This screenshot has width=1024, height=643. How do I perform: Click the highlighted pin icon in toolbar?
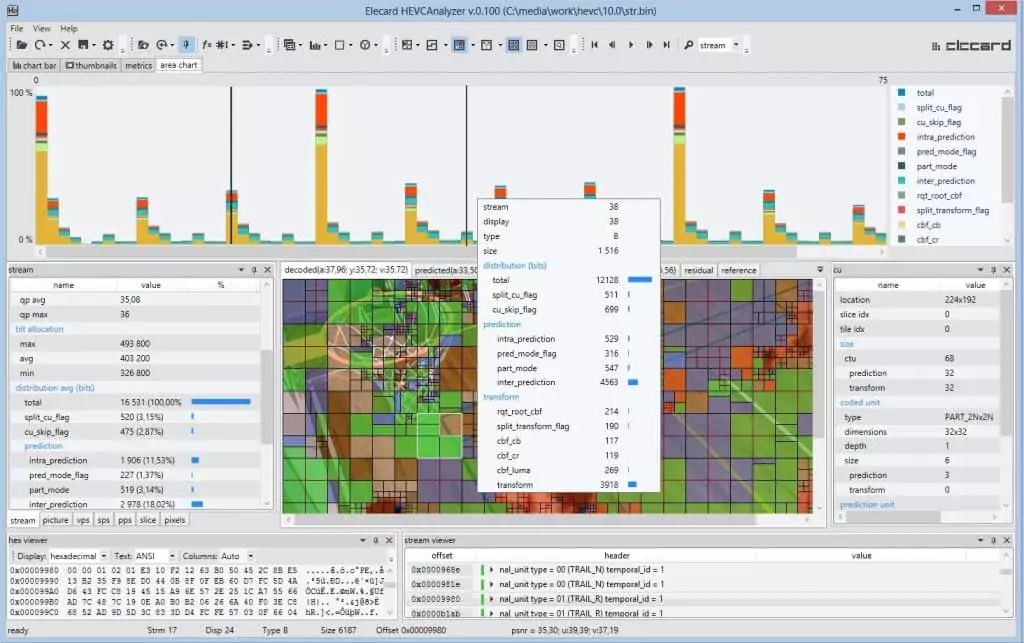coord(186,45)
